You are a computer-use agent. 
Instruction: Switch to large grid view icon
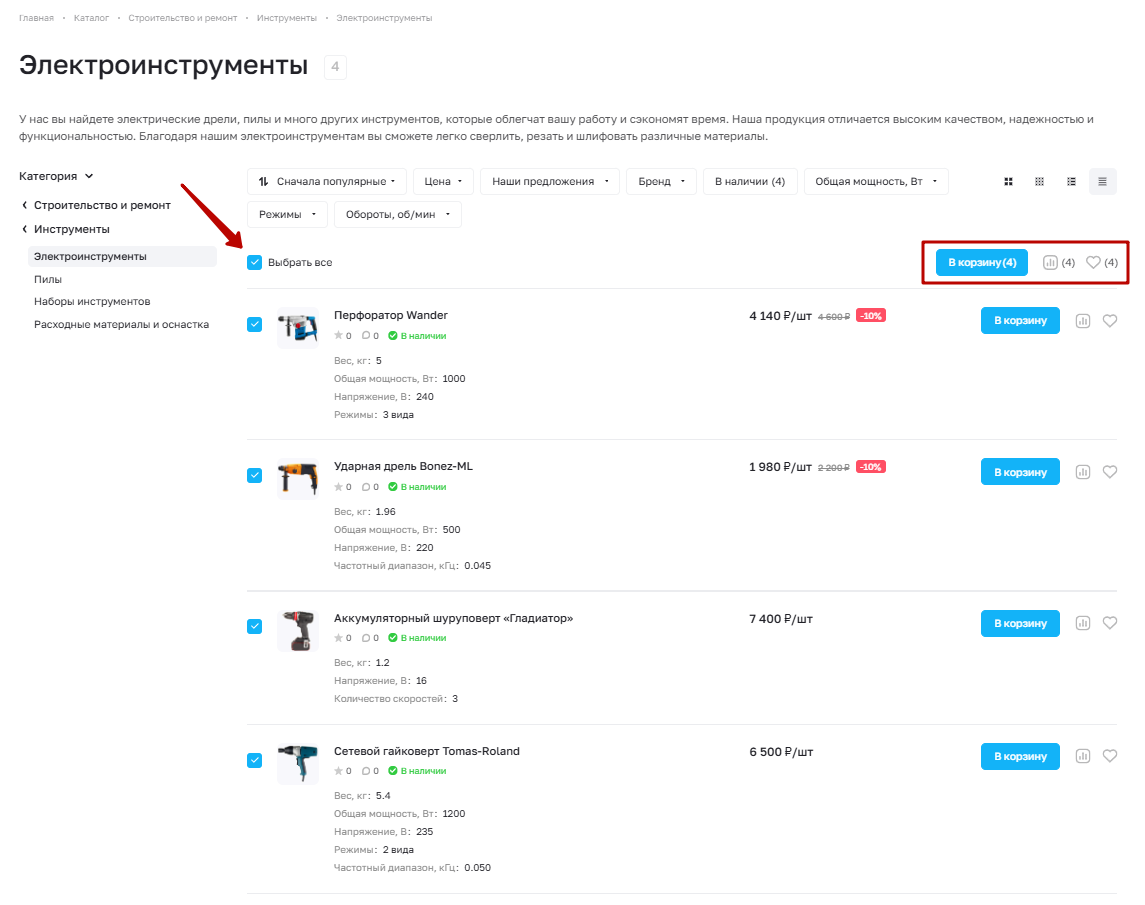(x=1008, y=181)
